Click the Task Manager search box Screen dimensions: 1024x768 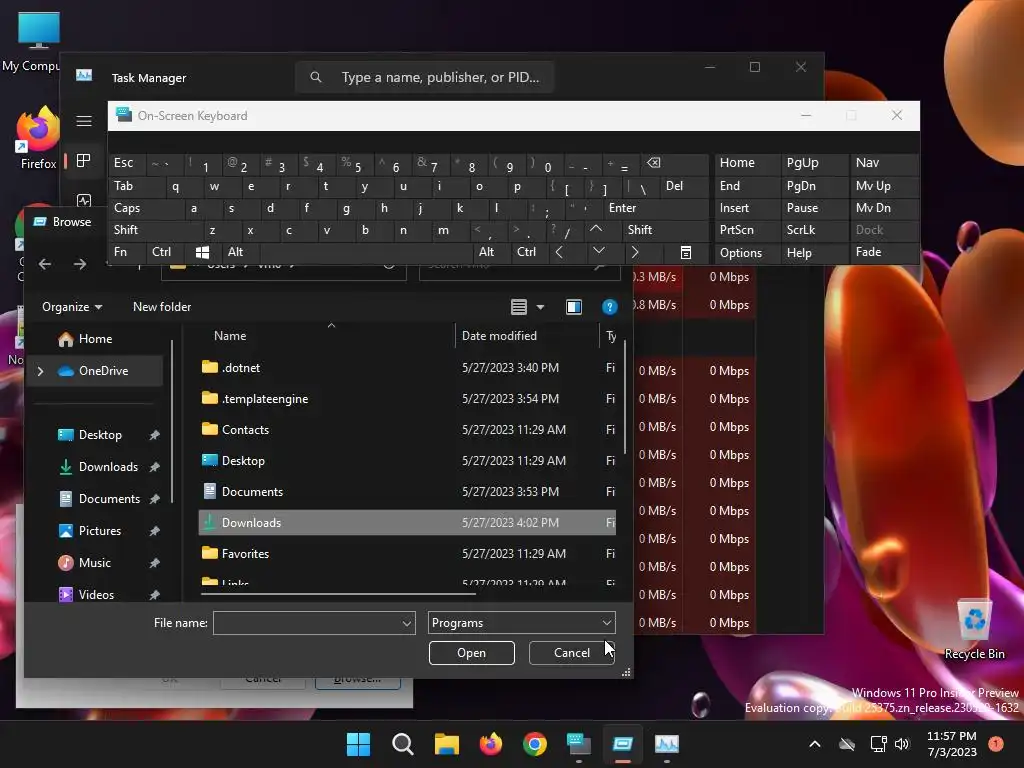click(425, 77)
